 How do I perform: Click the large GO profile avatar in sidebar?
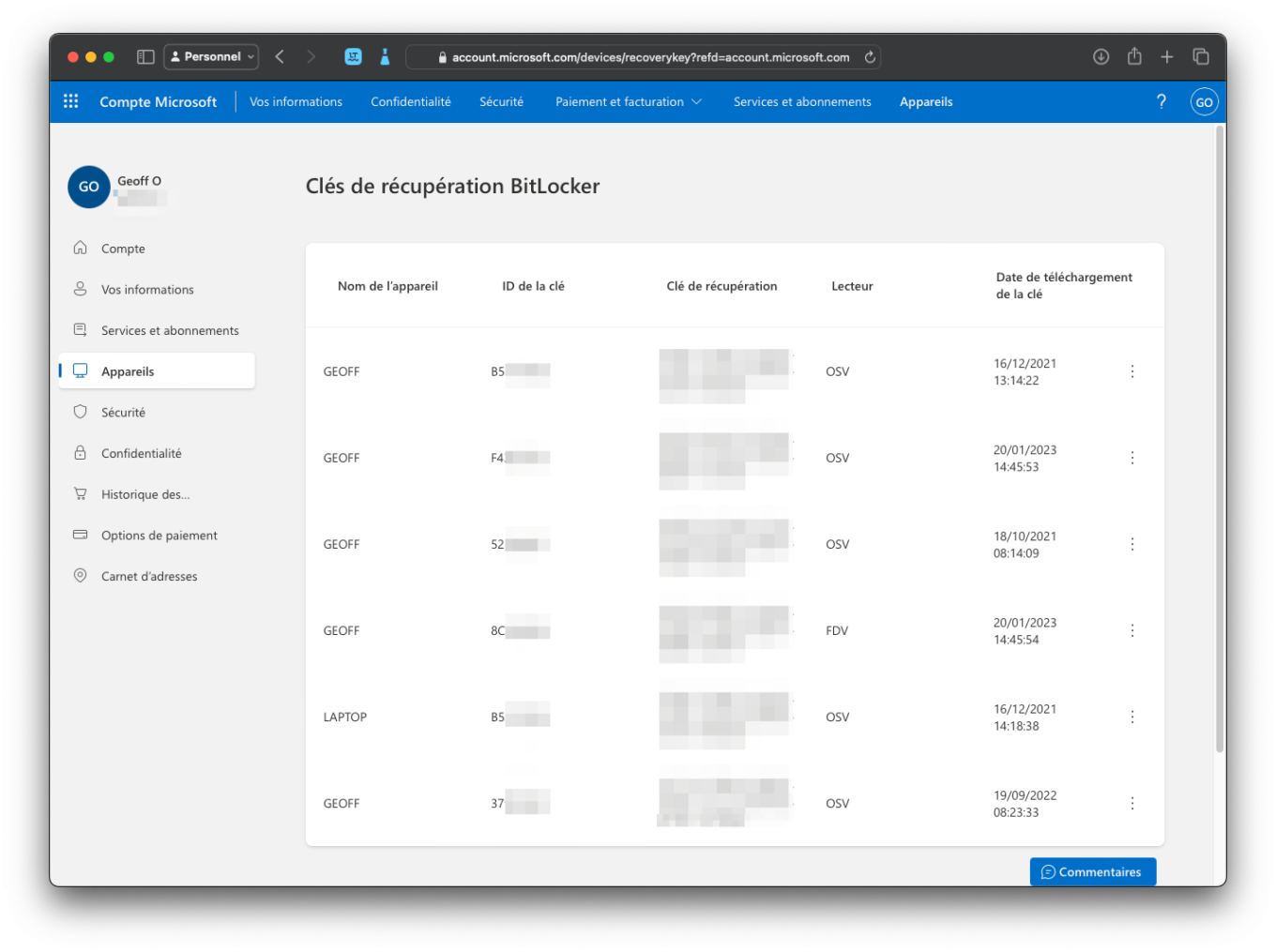[88, 187]
